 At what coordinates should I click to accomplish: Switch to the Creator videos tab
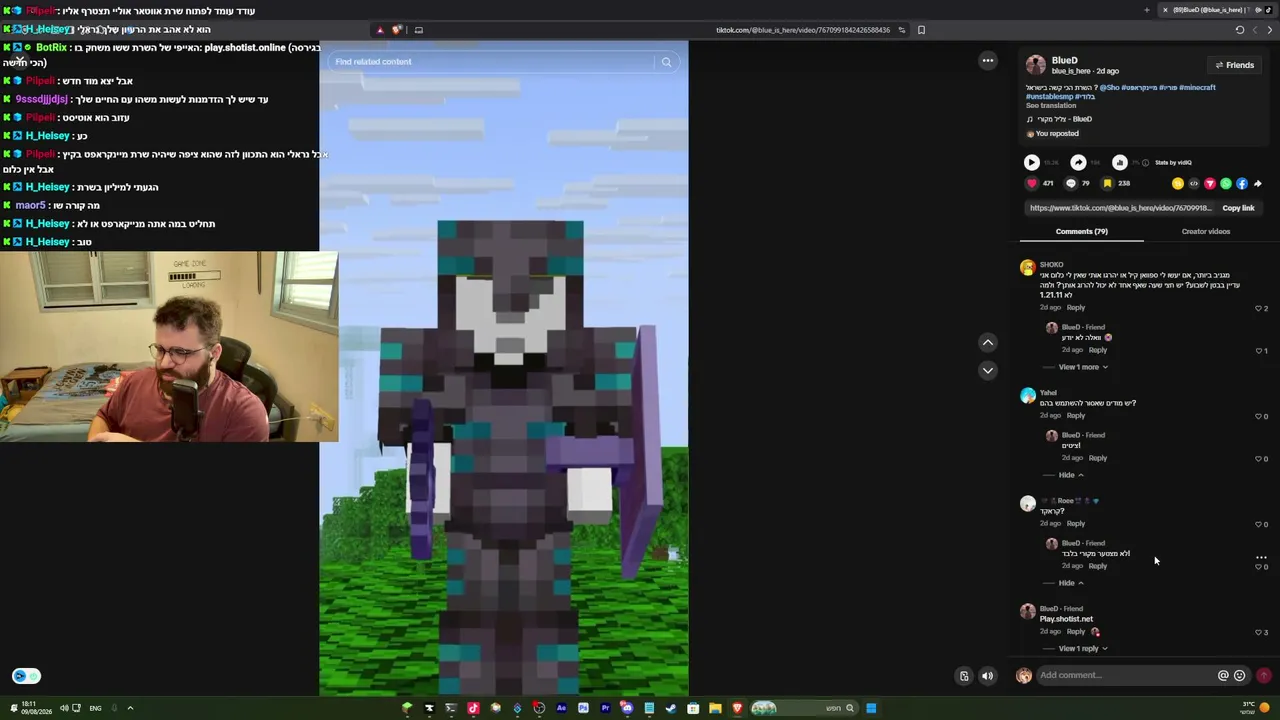(1206, 231)
